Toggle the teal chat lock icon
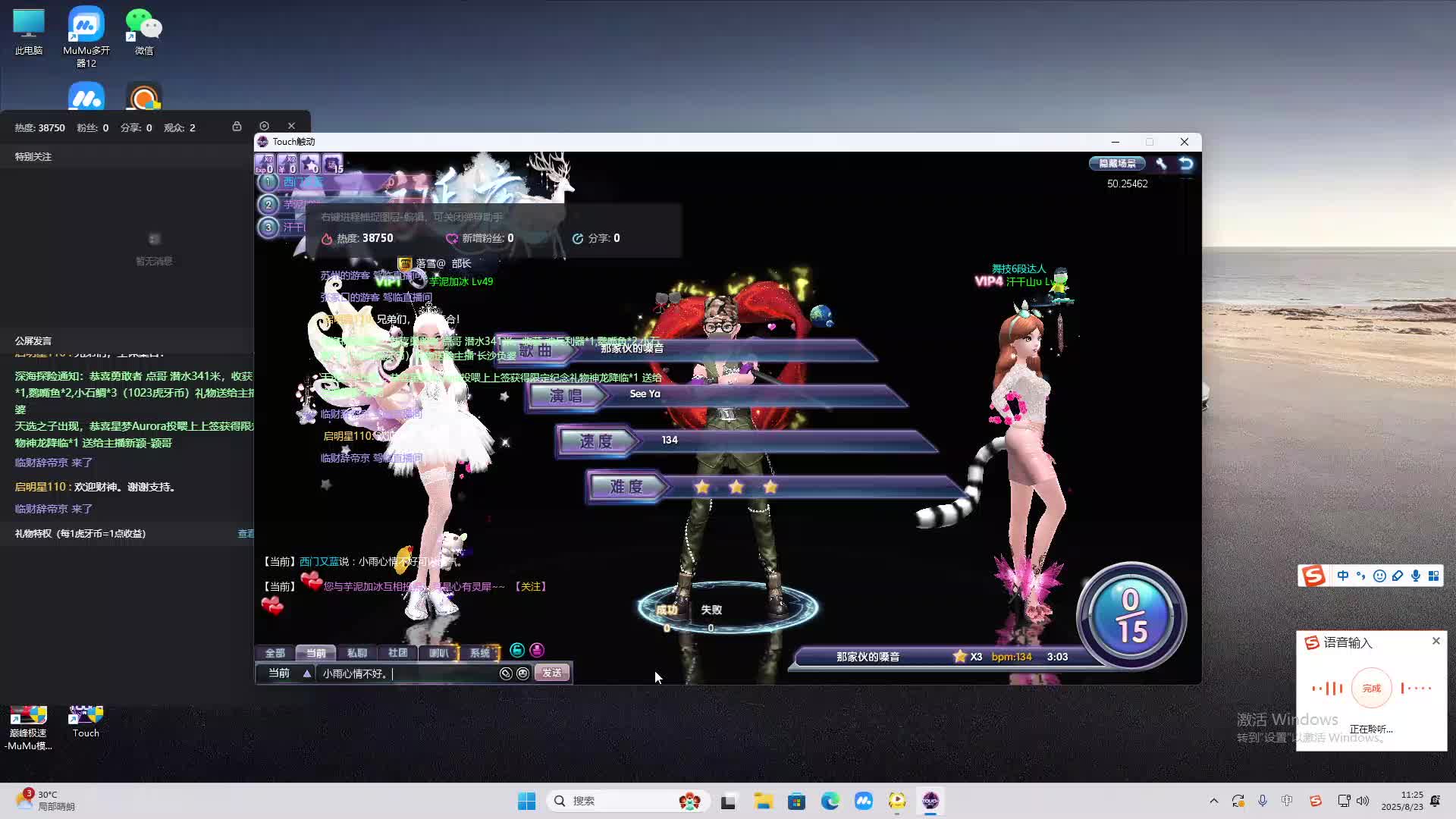1456x819 pixels. [x=517, y=650]
